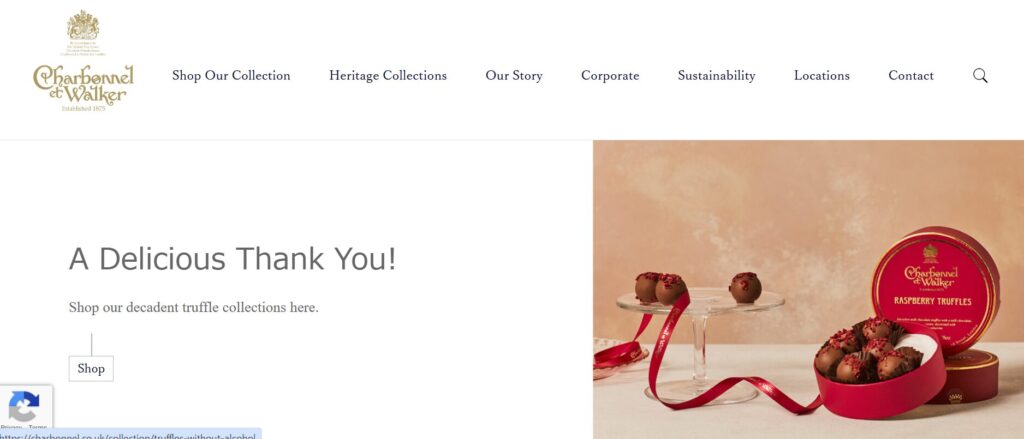
Task: Click the status bar URL preview
Action: coord(130,435)
